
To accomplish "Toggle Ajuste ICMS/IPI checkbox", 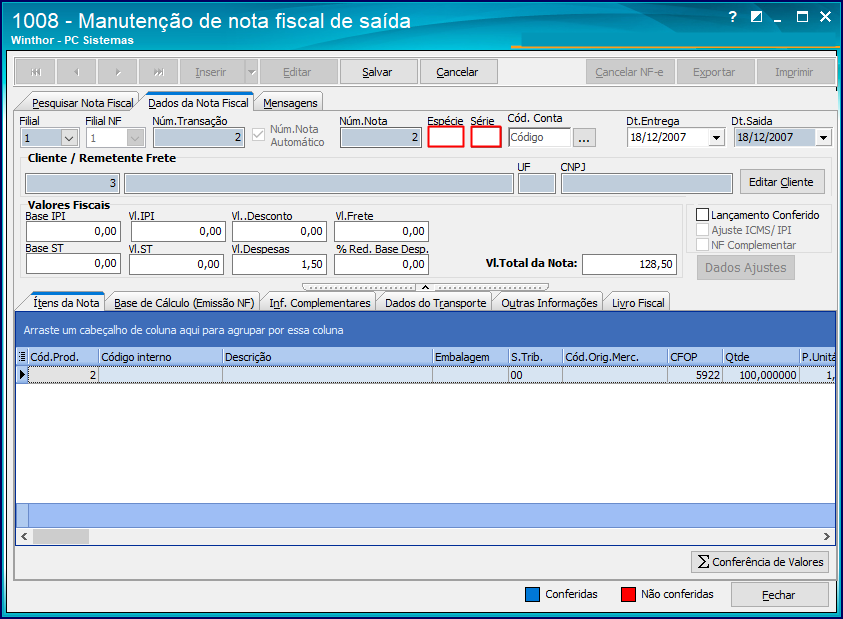I will click(702, 230).
